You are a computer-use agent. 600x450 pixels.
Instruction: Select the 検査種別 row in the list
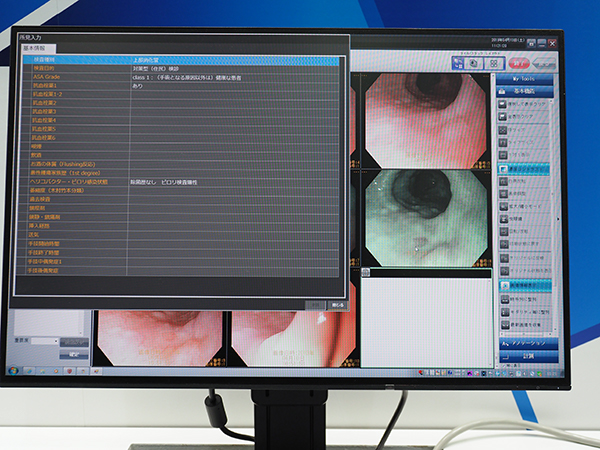pos(70,60)
